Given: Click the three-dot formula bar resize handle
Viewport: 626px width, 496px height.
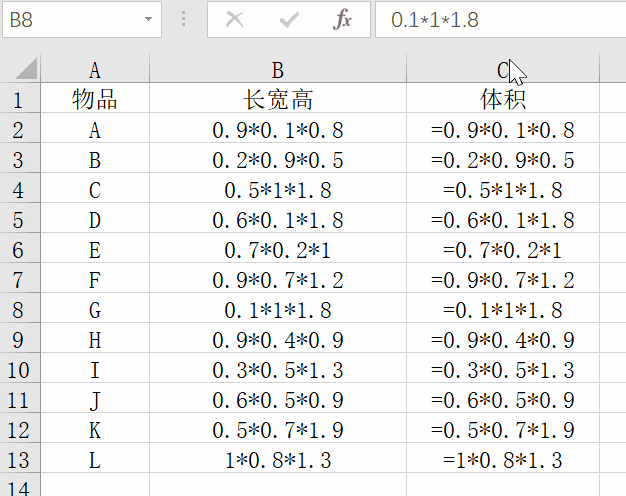Looking at the screenshot, I should click(183, 19).
